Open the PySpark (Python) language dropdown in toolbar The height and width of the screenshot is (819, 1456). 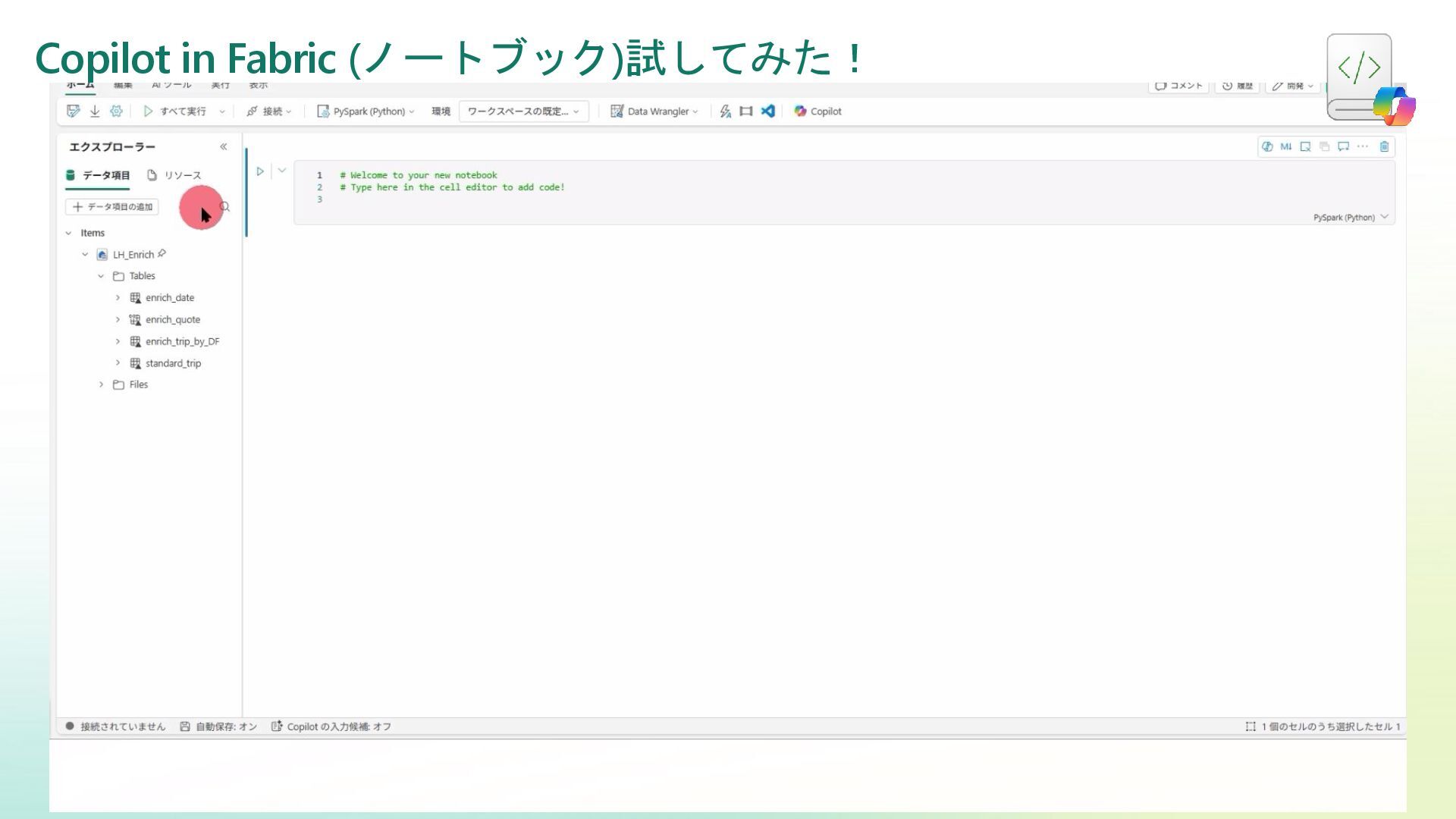click(366, 111)
